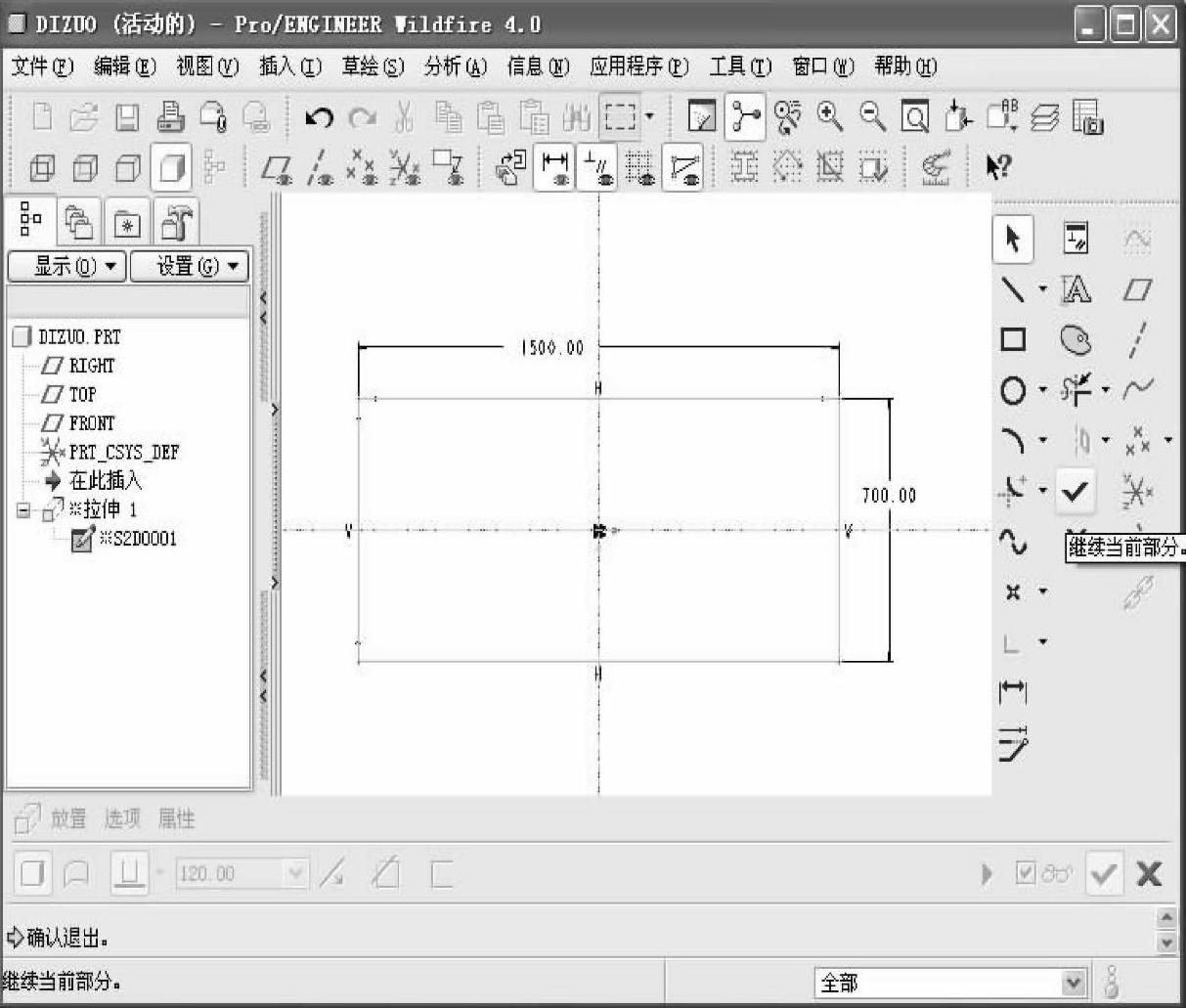Click the Refit view icon

click(915, 118)
